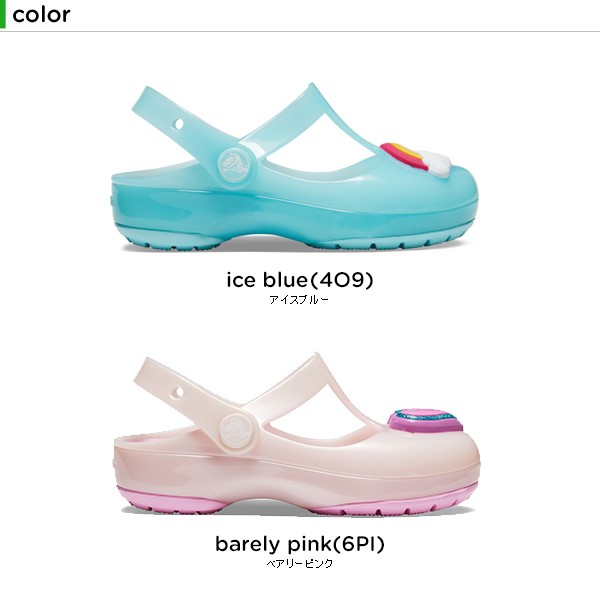600x600 pixels.
Task: Click the "color" section heading
Action: click(41, 15)
